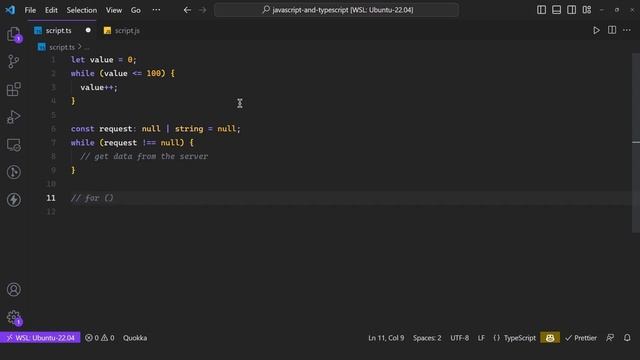Split the editor right
This screenshot has height=360, width=640.
[x=612, y=30]
